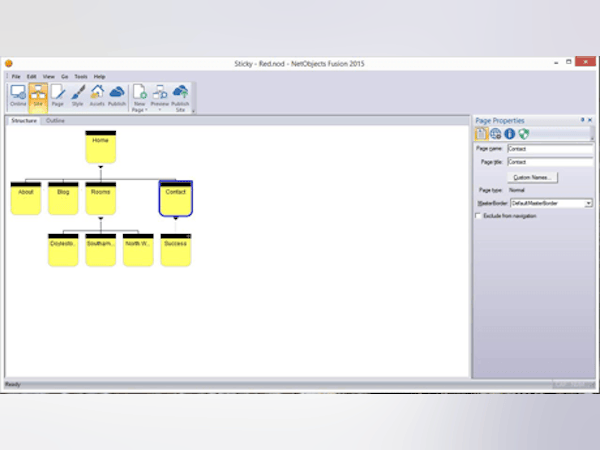Click the Page title input field

[550, 162]
